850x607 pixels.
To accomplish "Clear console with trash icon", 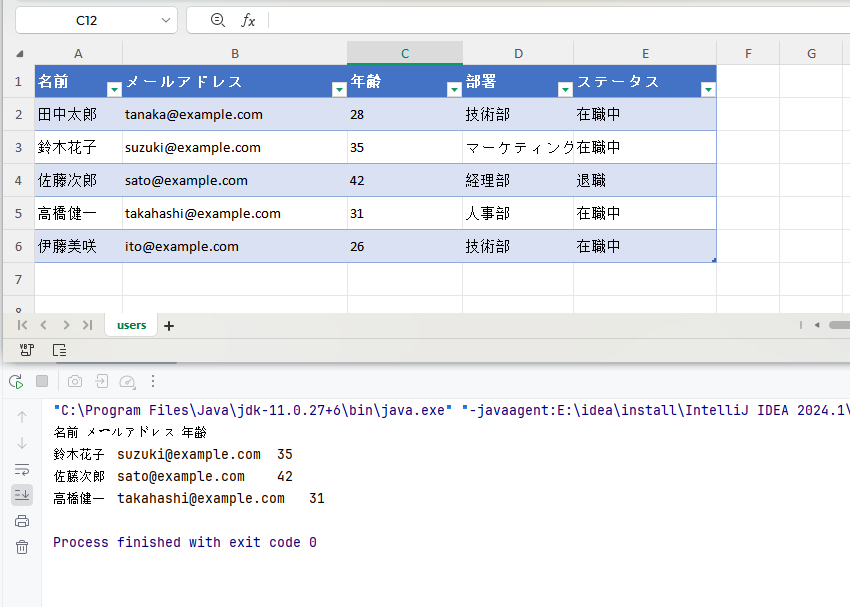I will 22,547.
